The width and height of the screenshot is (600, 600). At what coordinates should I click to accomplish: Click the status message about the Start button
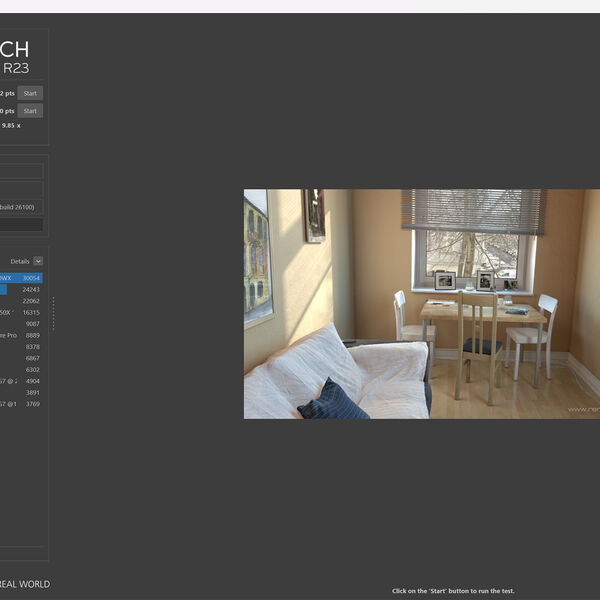tap(453, 591)
